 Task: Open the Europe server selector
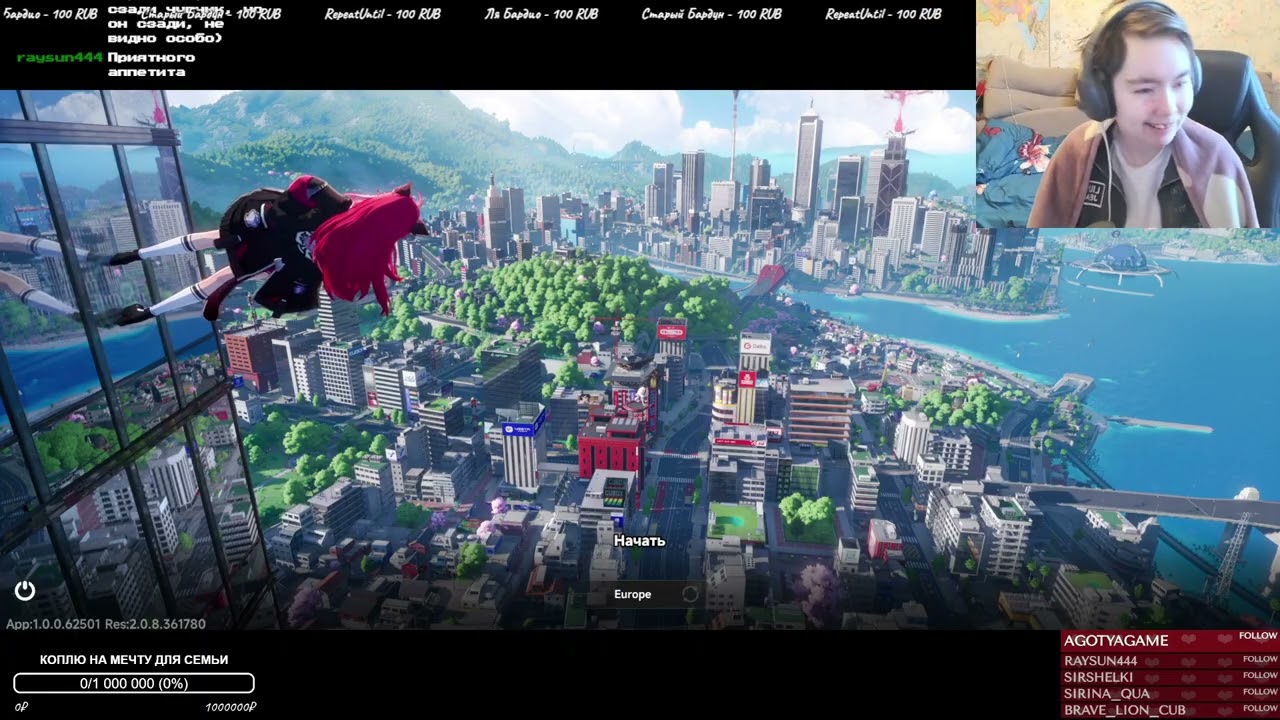[x=646, y=594]
